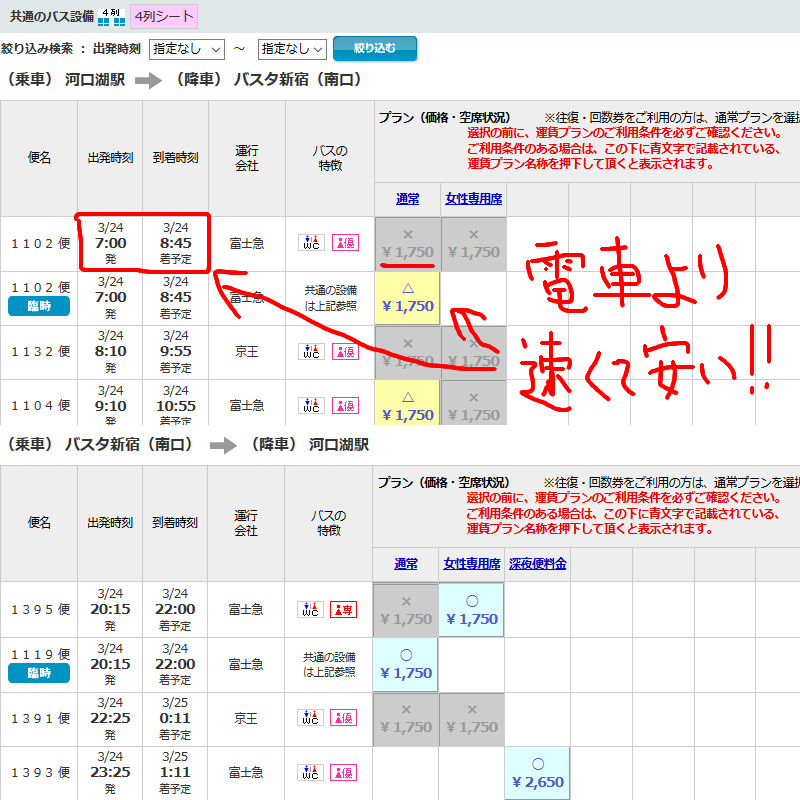This screenshot has width=800, height=800.
Task: Click the 臨時 badge under upper 1102便
Action: pos(39,306)
